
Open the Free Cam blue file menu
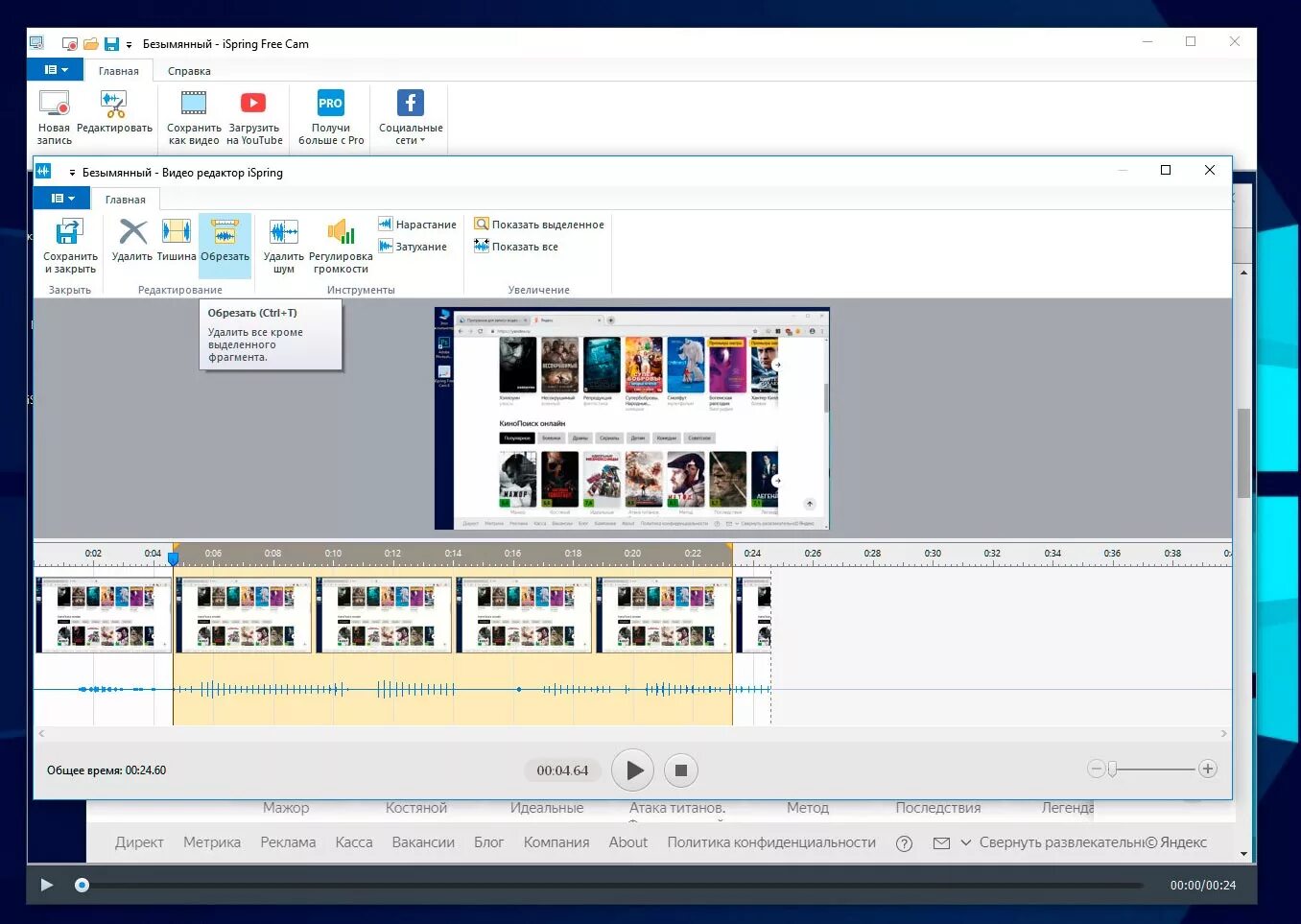56,70
